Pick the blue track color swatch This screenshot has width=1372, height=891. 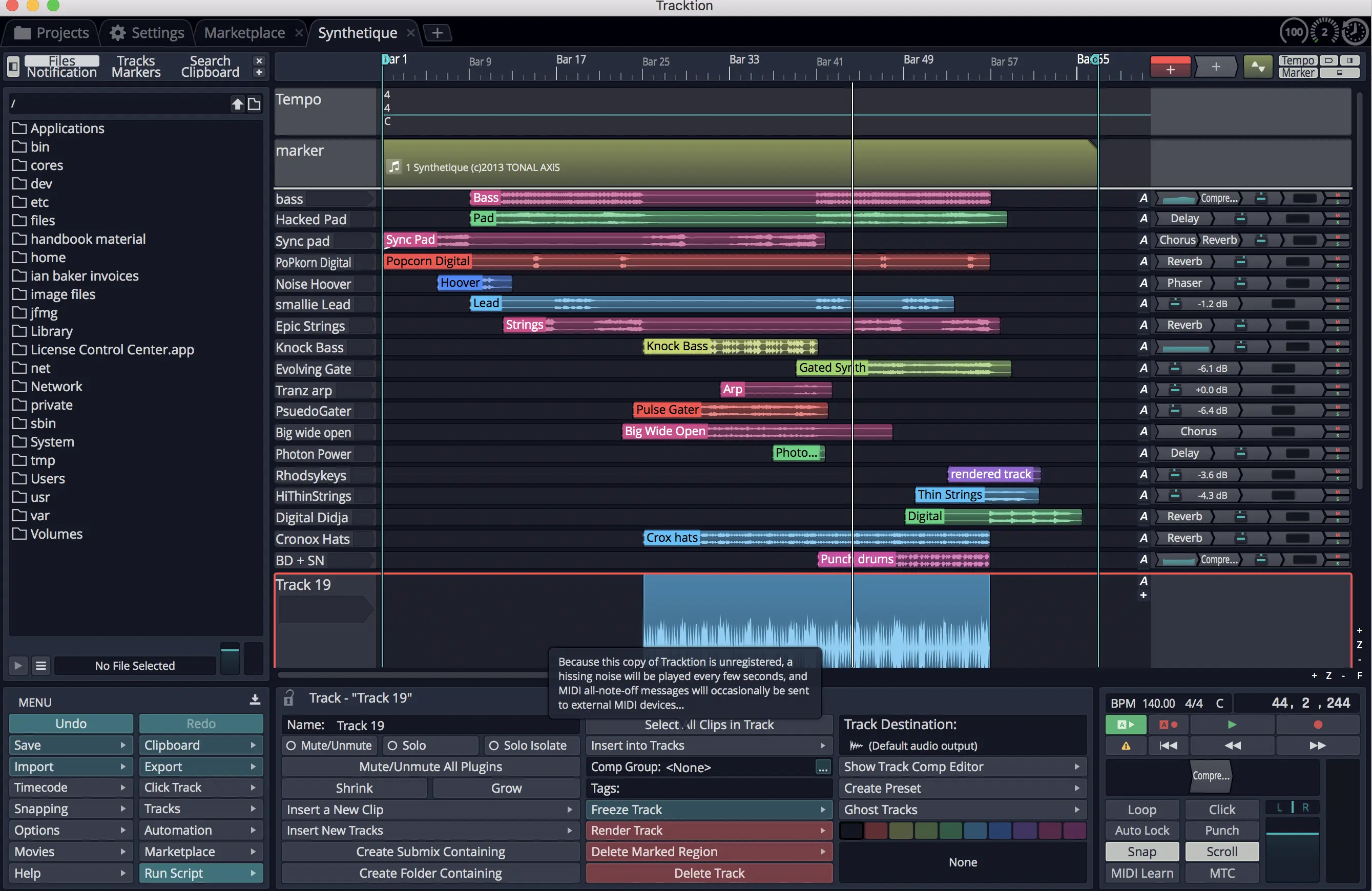pos(1000,831)
